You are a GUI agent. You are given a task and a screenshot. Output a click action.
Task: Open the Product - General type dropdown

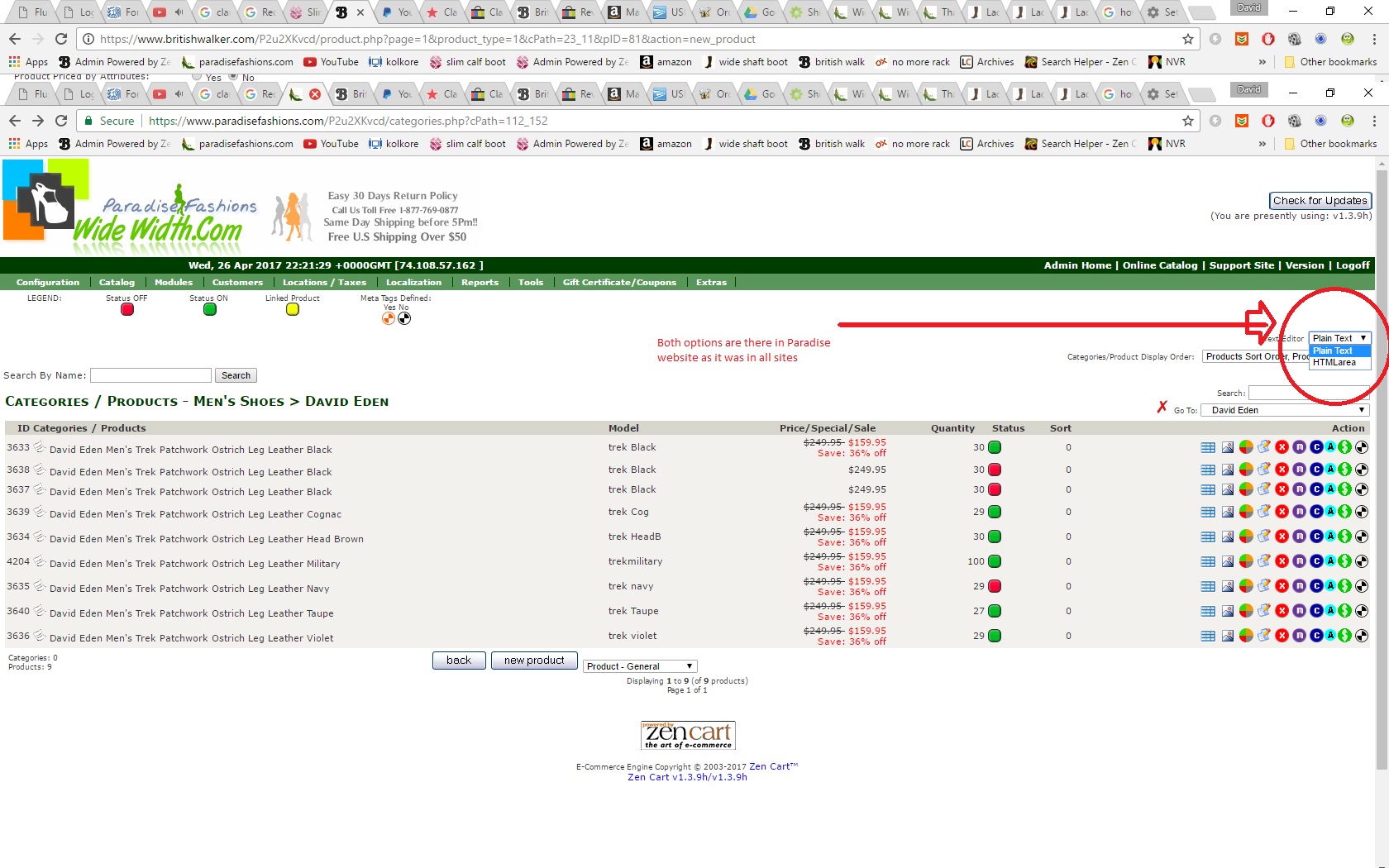pyautogui.click(x=640, y=666)
